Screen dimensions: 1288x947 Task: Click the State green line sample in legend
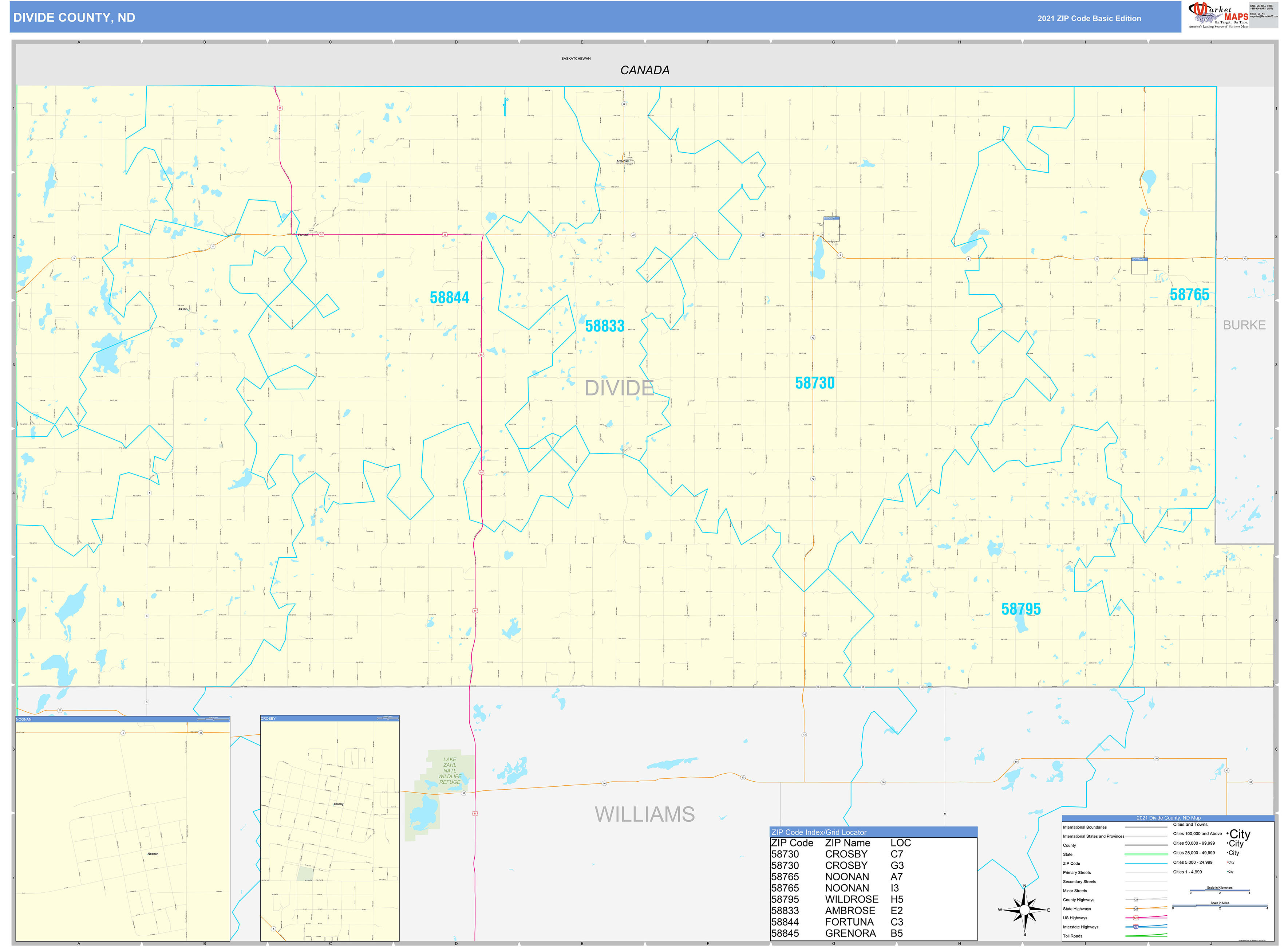click(1146, 854)
